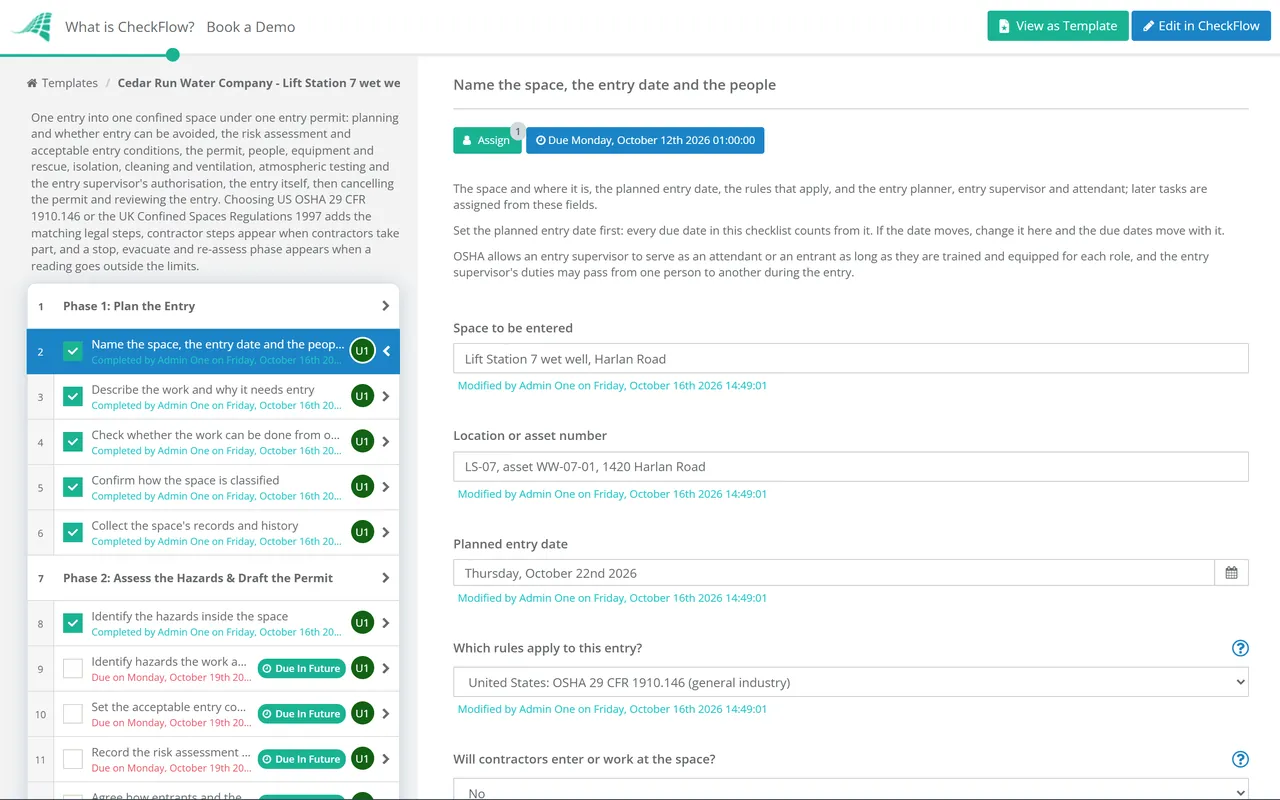Click the Planned entry date field
Image resolution: width=1280 pixels, height=800 pixels.
click(834, 573)
